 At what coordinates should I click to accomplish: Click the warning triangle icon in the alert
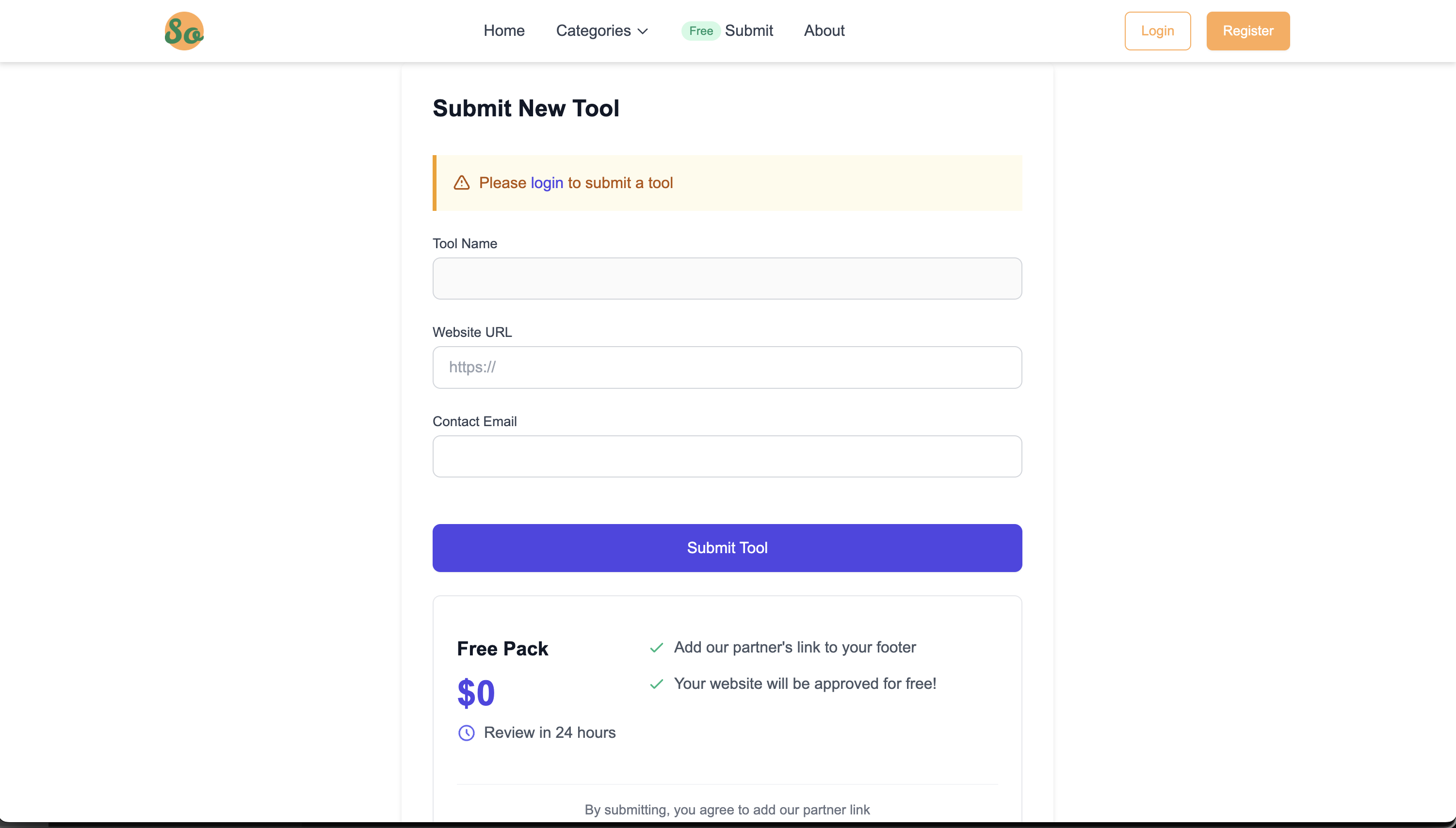pyautogui.click(x=461, y=183)
